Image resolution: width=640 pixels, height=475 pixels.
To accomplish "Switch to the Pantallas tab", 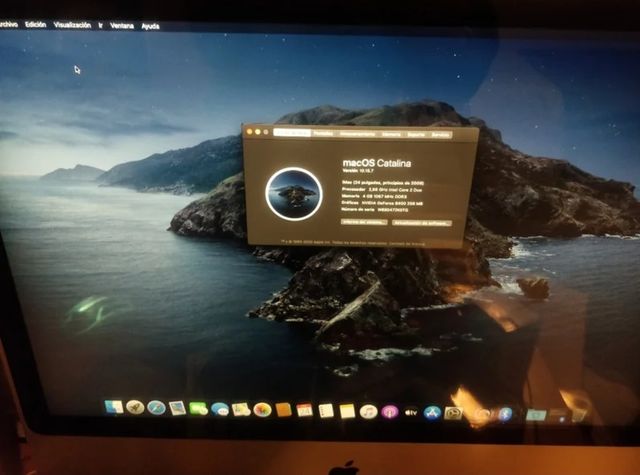I will (x=323, y=133).
